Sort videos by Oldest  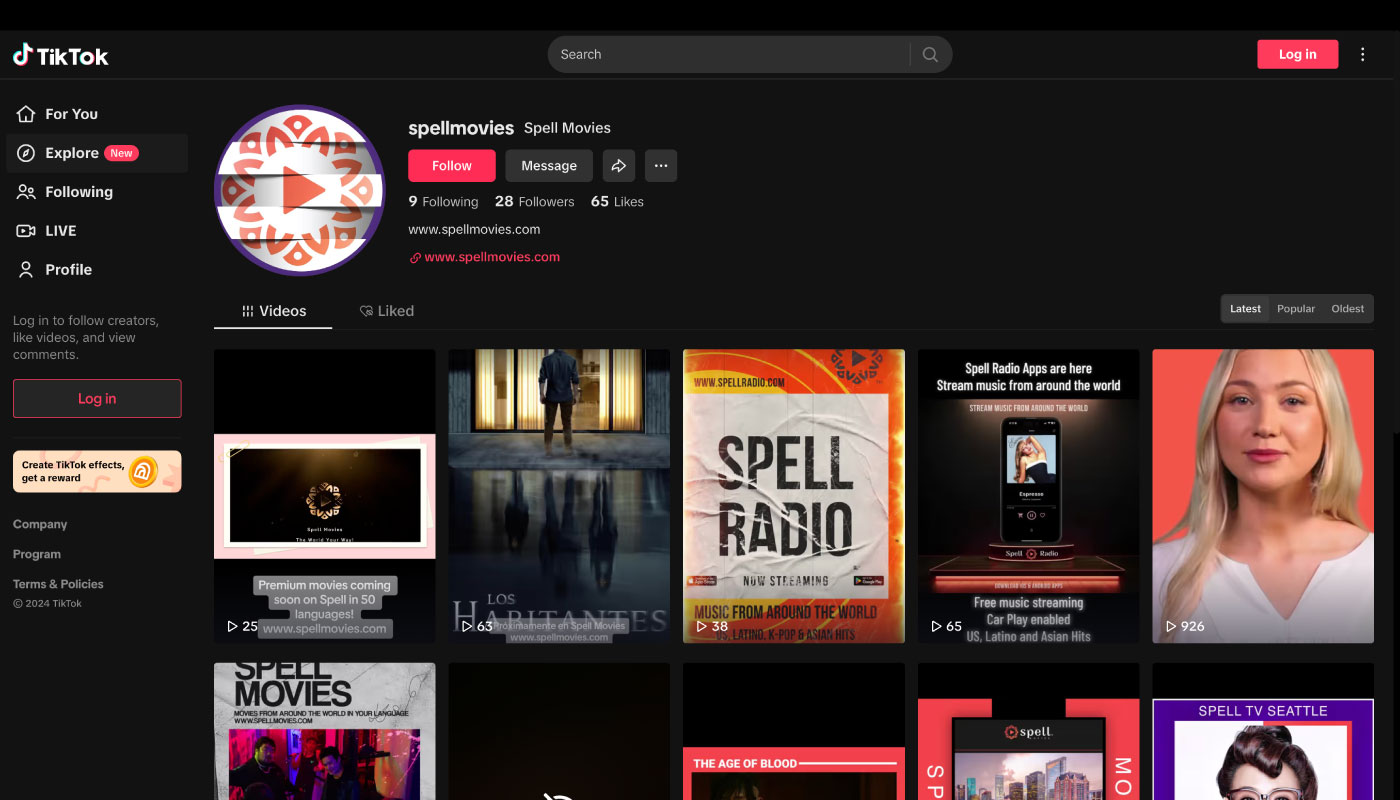(1347, 309)
